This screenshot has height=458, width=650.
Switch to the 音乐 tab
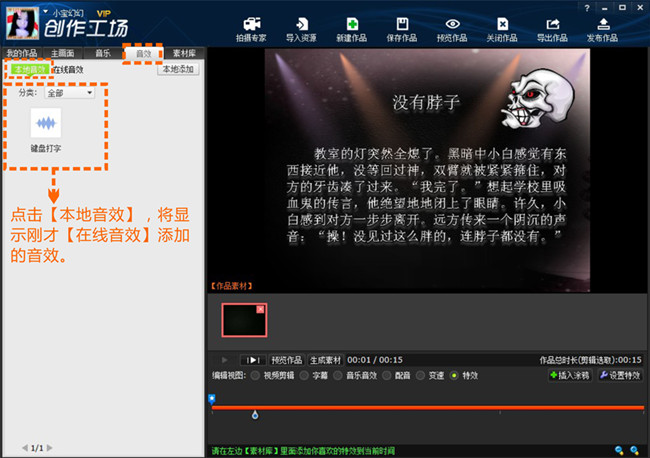103,53
